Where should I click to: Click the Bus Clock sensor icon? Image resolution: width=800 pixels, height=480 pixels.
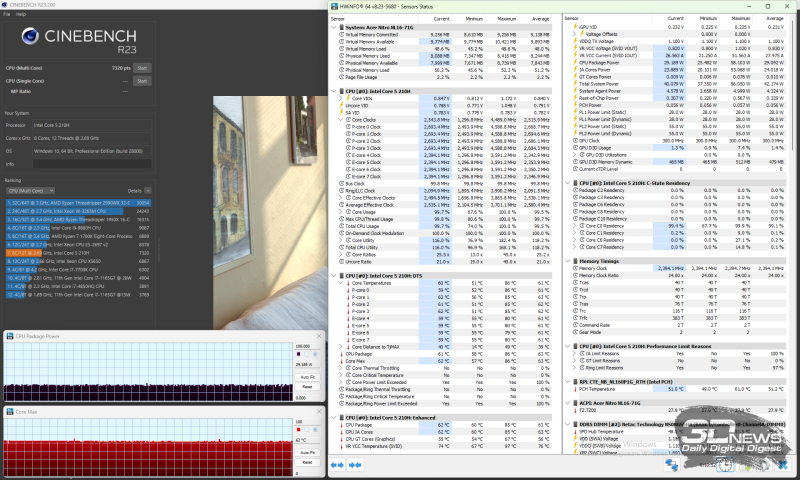342,184
